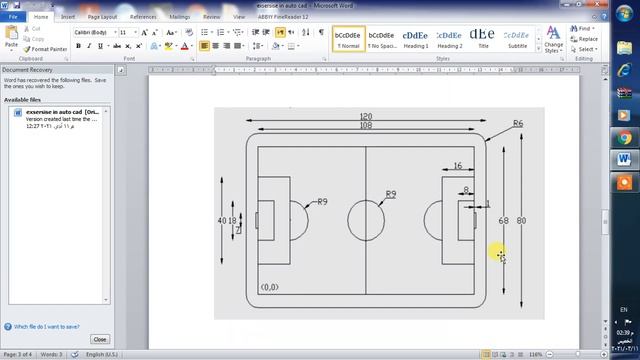Click the zoom out minus button
This screenshot has width=640, height=360.
[549, 355]
